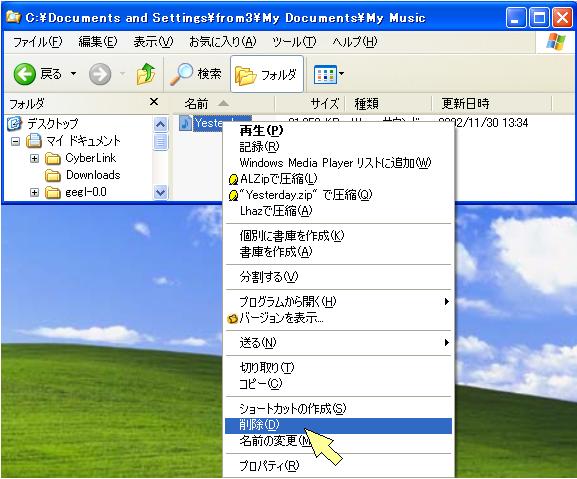
Task: Sort by the 更新日時 column header
Action: pos(491,104)
